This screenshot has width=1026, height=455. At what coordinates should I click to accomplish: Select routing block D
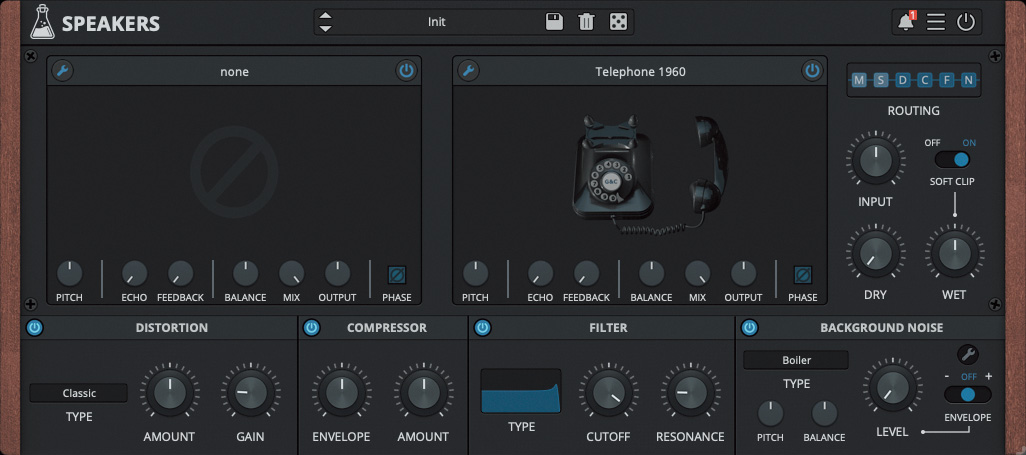point(902,81)
